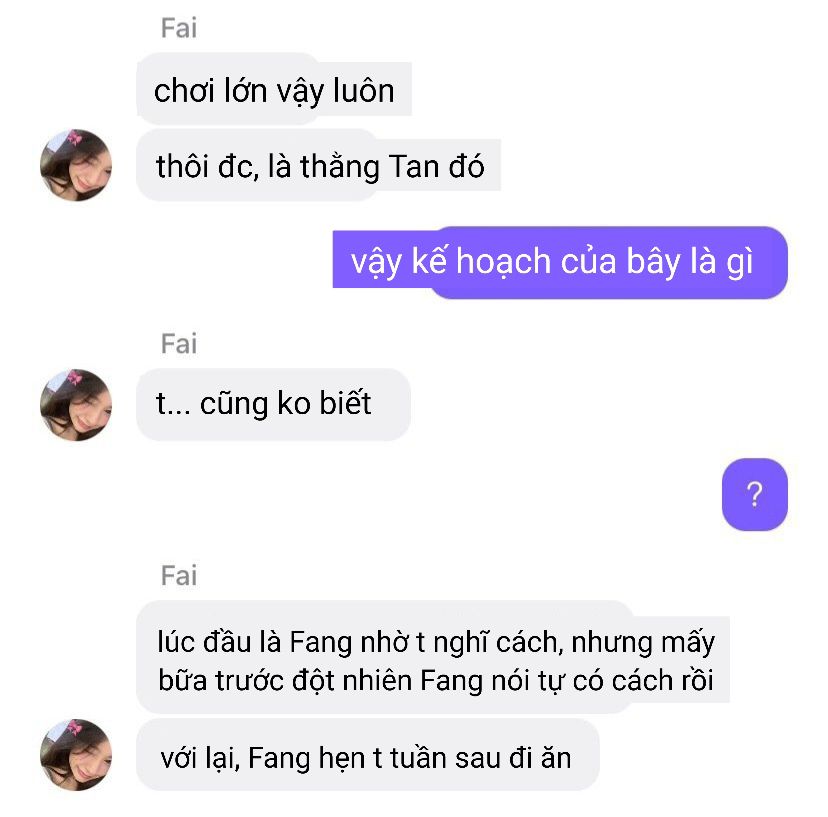This screenshot has width=828, height=817.
Task: Tap the long 'lúc đầu là Fang nhờ' message bubble
Action: 433,656
